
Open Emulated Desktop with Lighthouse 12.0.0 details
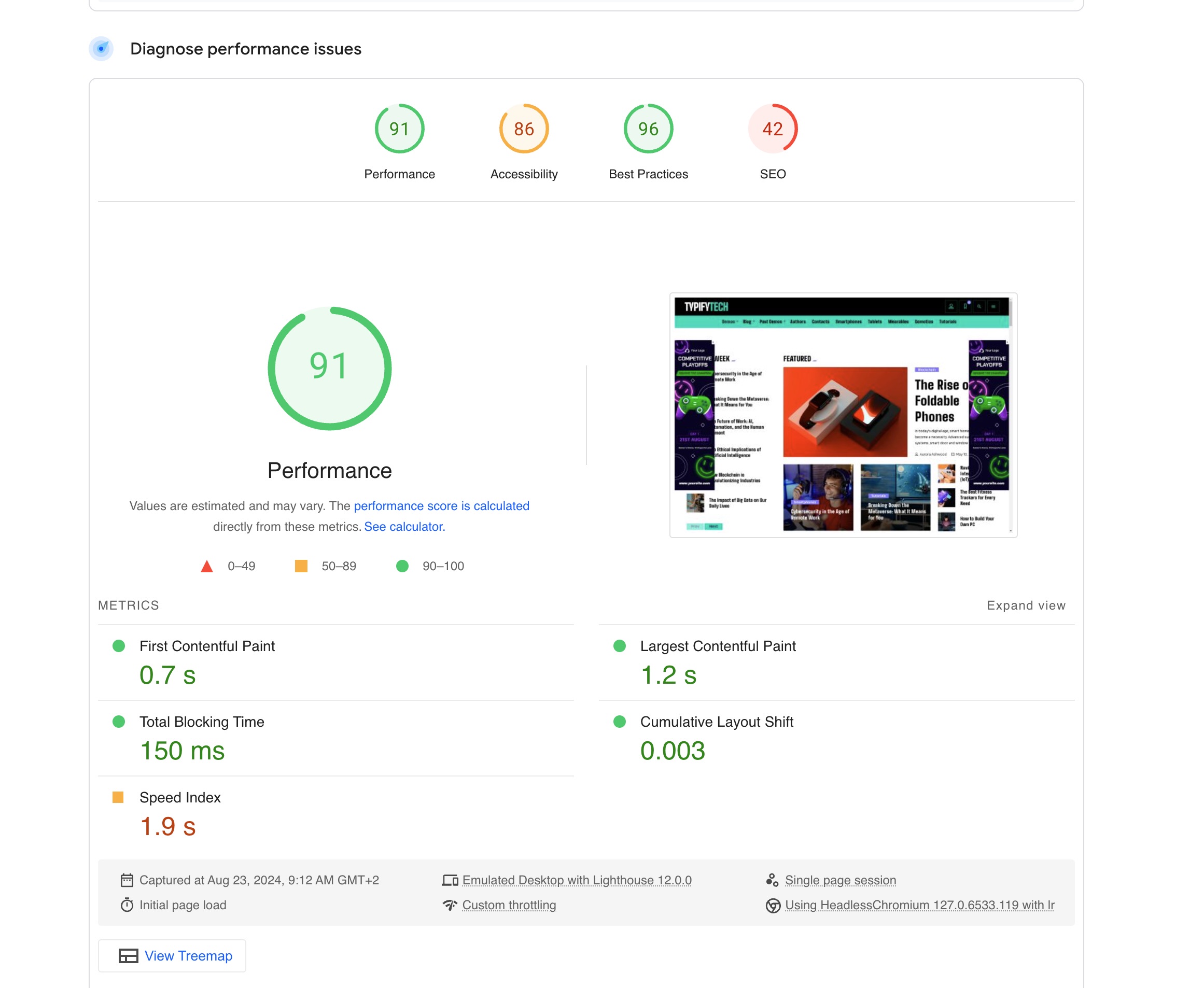[x=576, y=880]
